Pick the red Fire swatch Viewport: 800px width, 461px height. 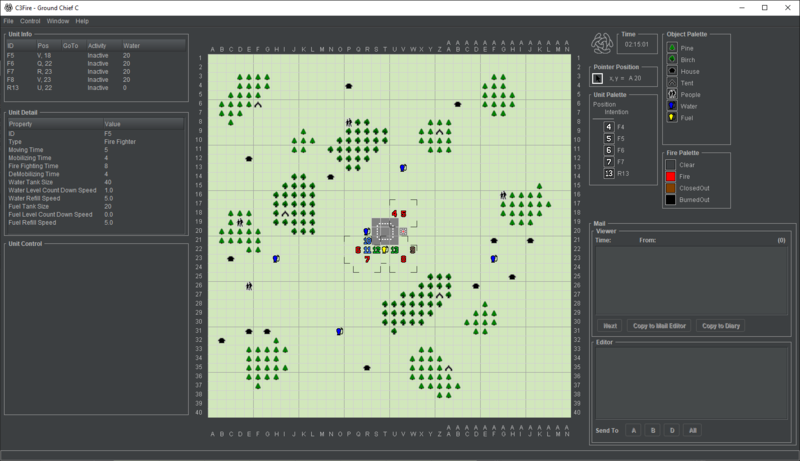(x=672, y=176)
